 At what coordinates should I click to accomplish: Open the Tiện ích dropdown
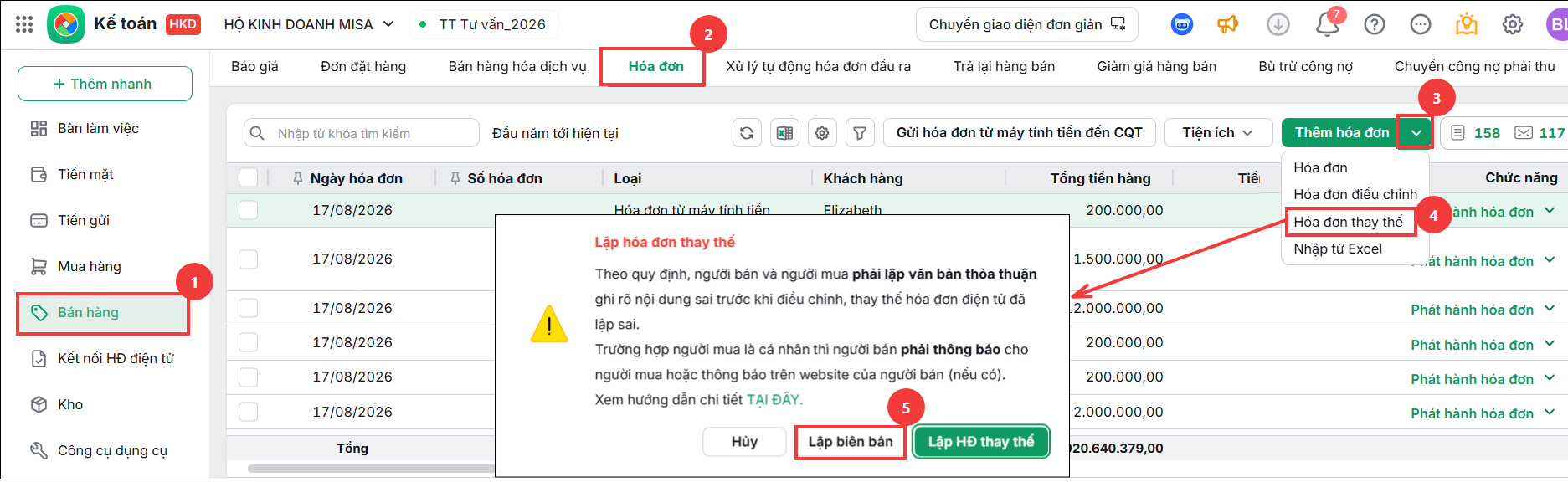click(x=1217, y=133)
